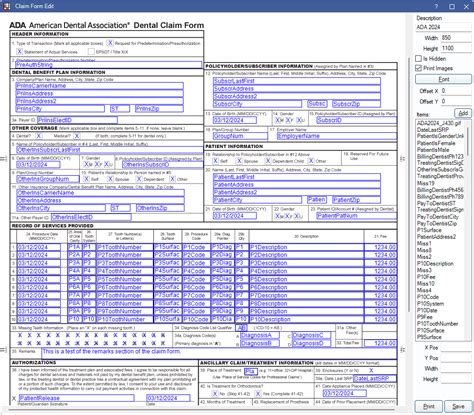Select P10Fee in the Items list
474x415 pixels.
tap(426, 277)
